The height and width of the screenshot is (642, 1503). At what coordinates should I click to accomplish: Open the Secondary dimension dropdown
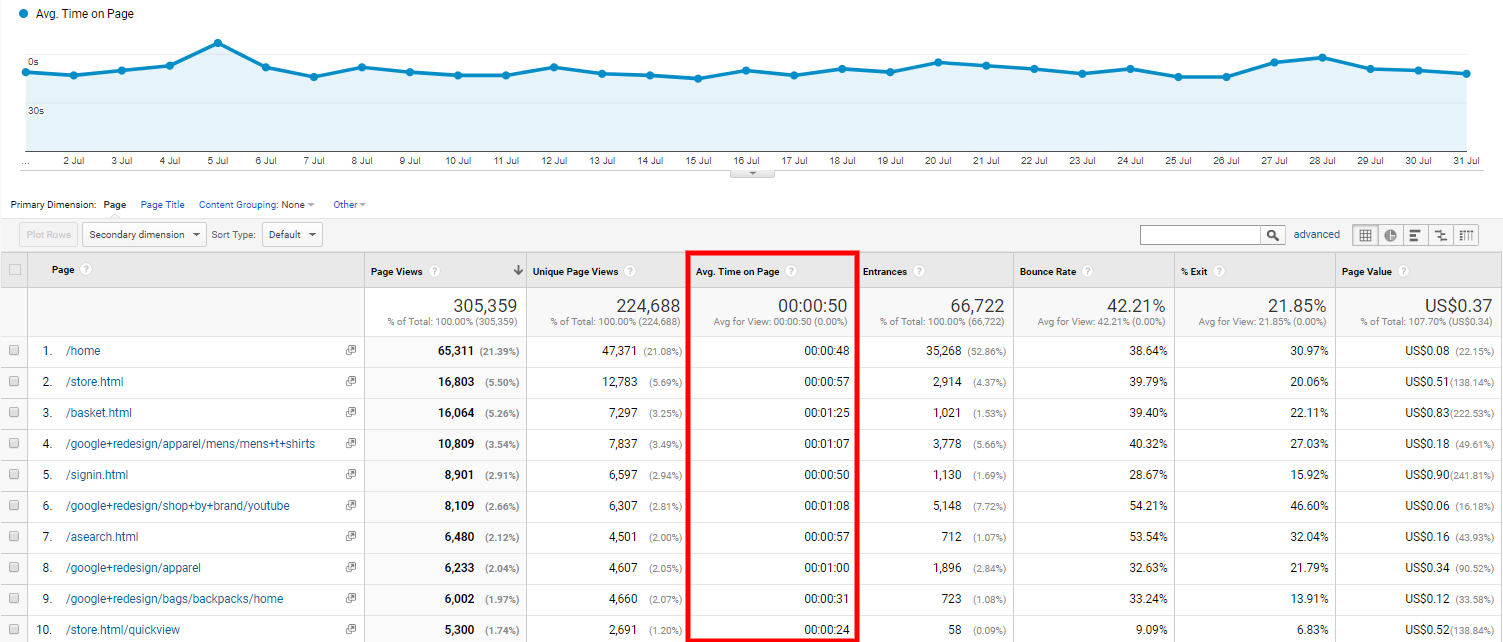click(x=143, y=235)
